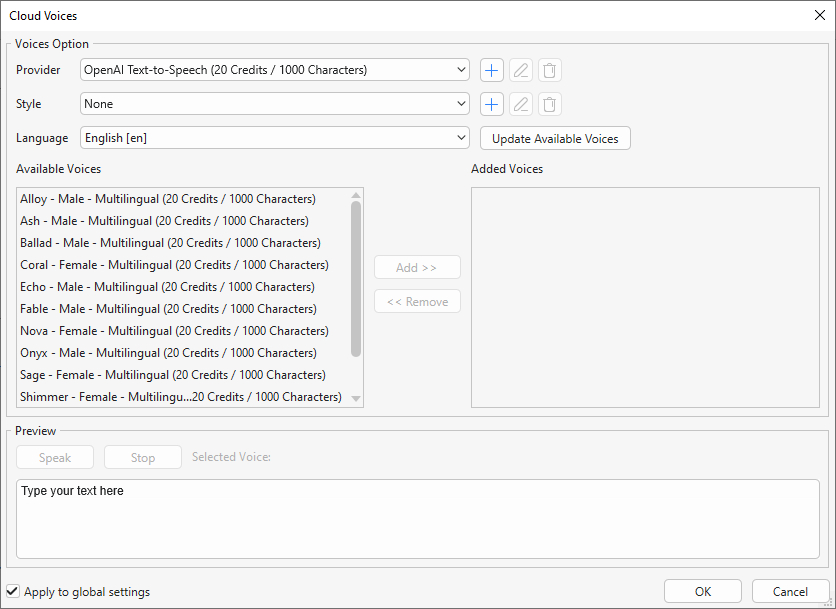The width and height of the screenshot is (836, 609).
Task: Choose the Nova female voice
Action: click(174, 331)
